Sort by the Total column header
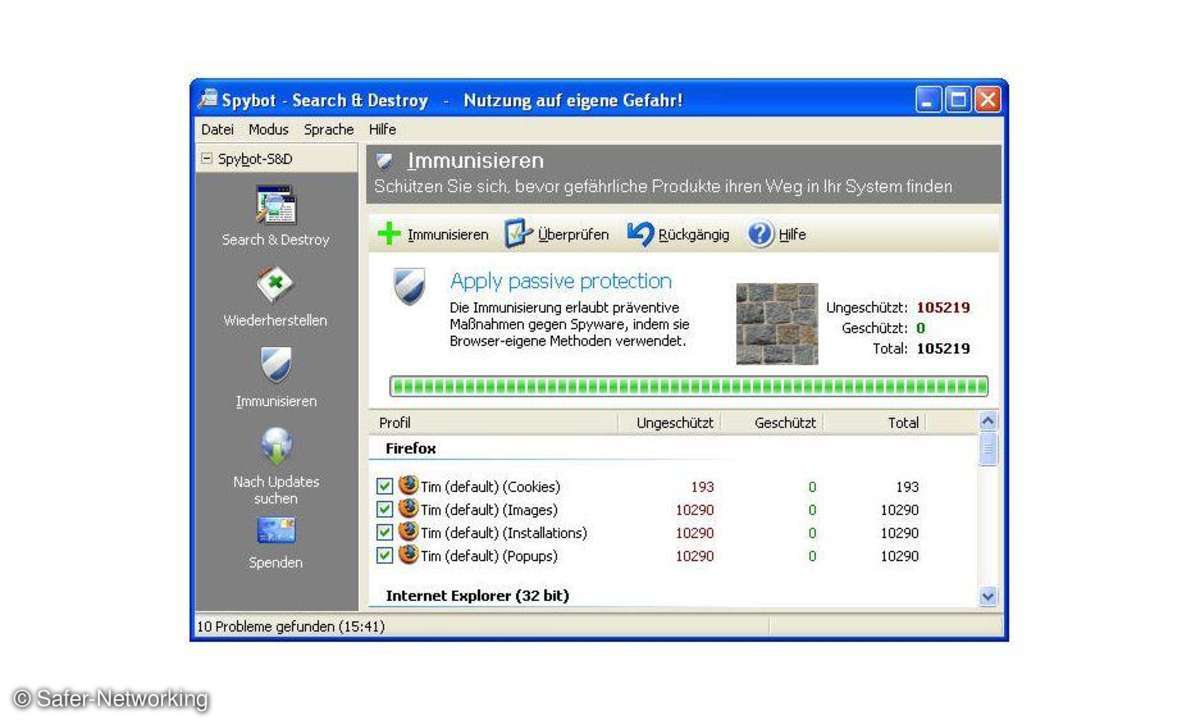Screen dimensions: 1200x720 (x=875, y=423)
